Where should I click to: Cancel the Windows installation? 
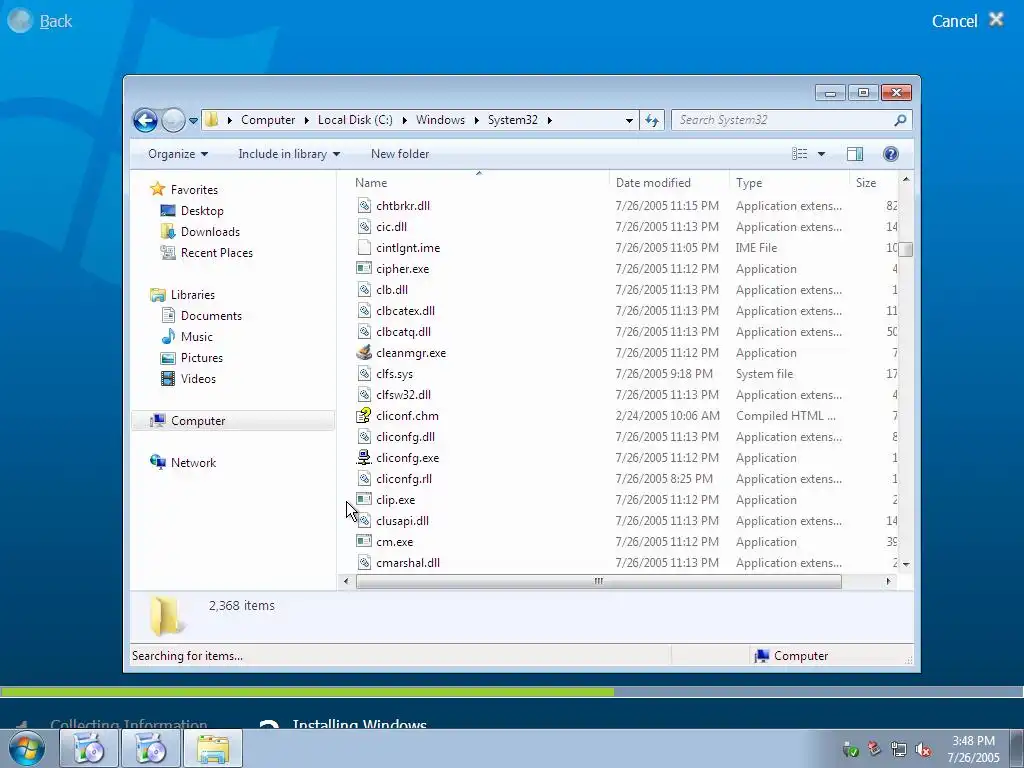(967, 21)
